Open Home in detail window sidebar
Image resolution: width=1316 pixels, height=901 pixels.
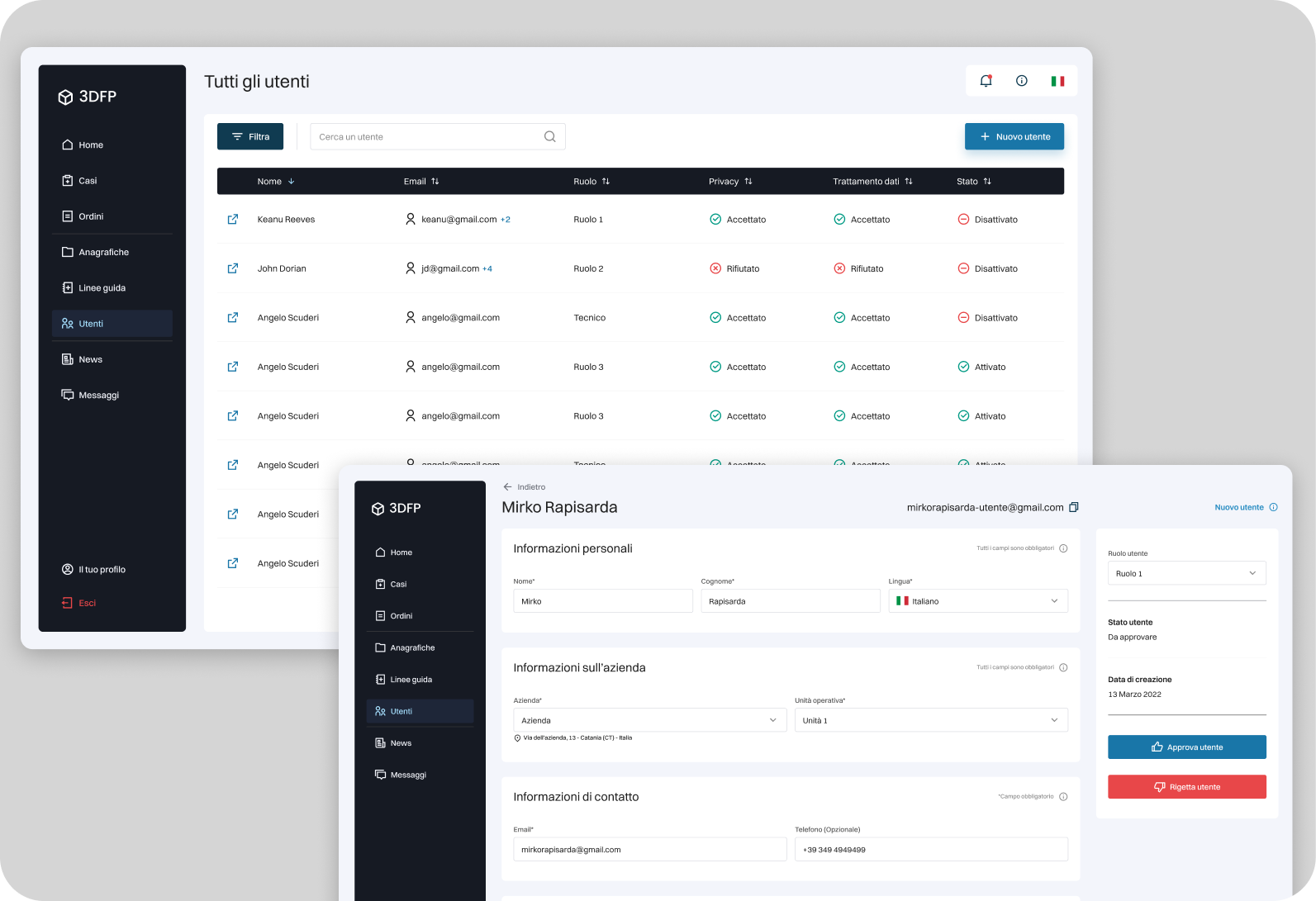(x=420, y=552)
